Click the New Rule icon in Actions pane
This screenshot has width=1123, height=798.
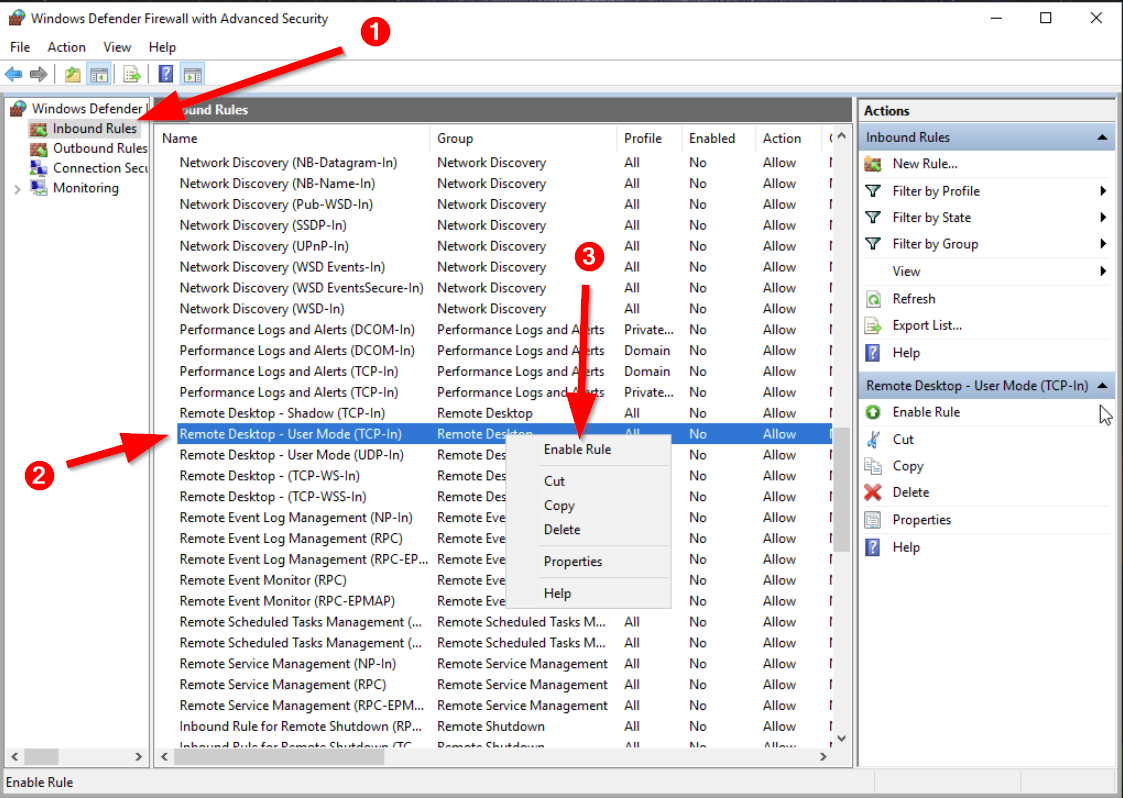[873, 164]
